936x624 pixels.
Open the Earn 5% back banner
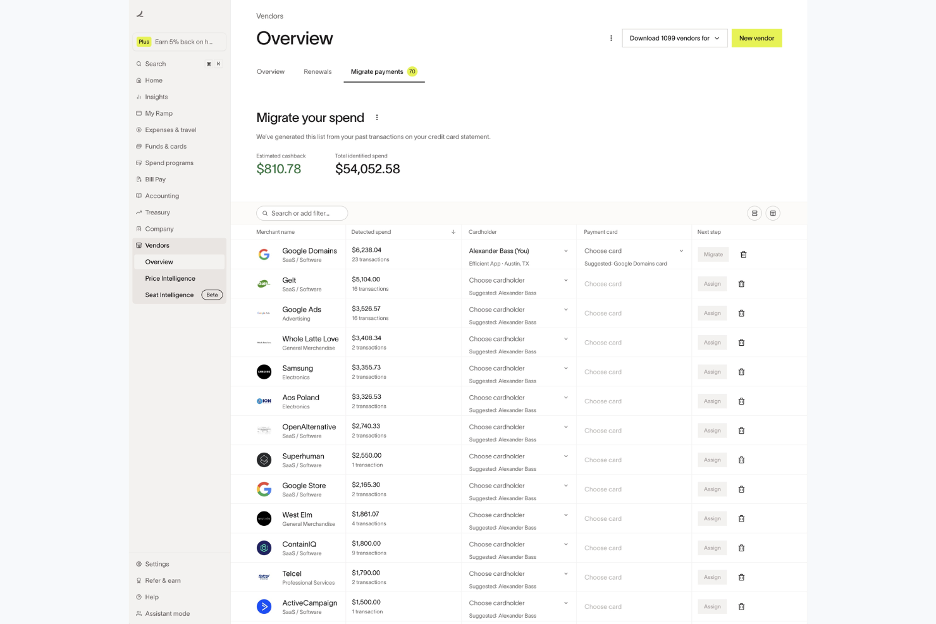[179, 42]
